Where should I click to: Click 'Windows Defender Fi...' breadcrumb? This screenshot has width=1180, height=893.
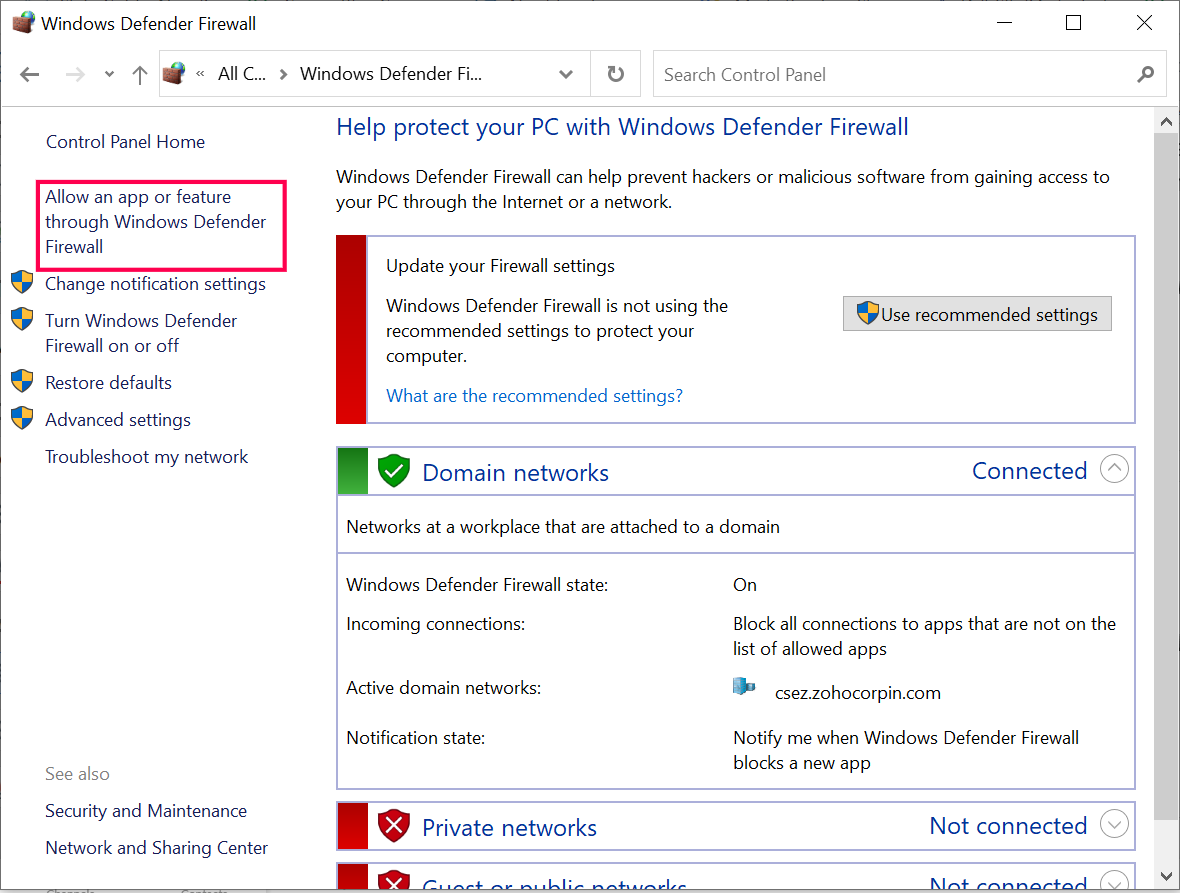[391, 74]
